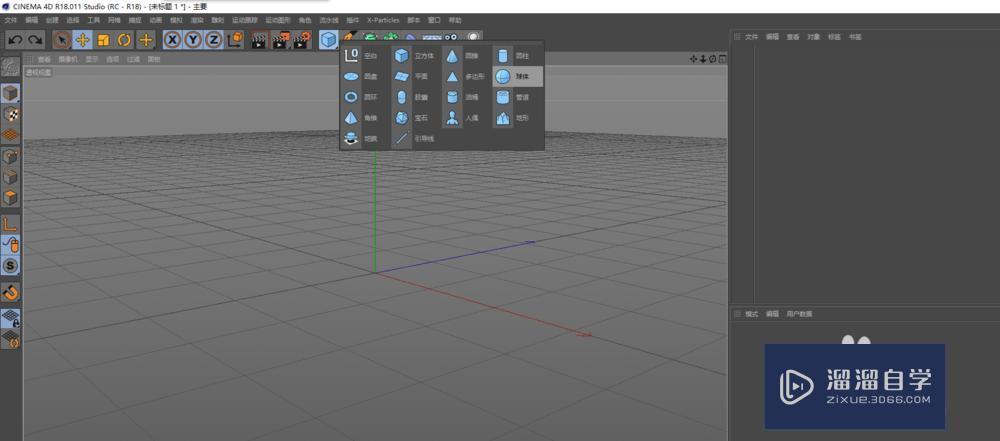Open the viewport 摄像机 menu
This screenshot has width=1000, height=441.
pyautogui.click(x=68, y=59)
